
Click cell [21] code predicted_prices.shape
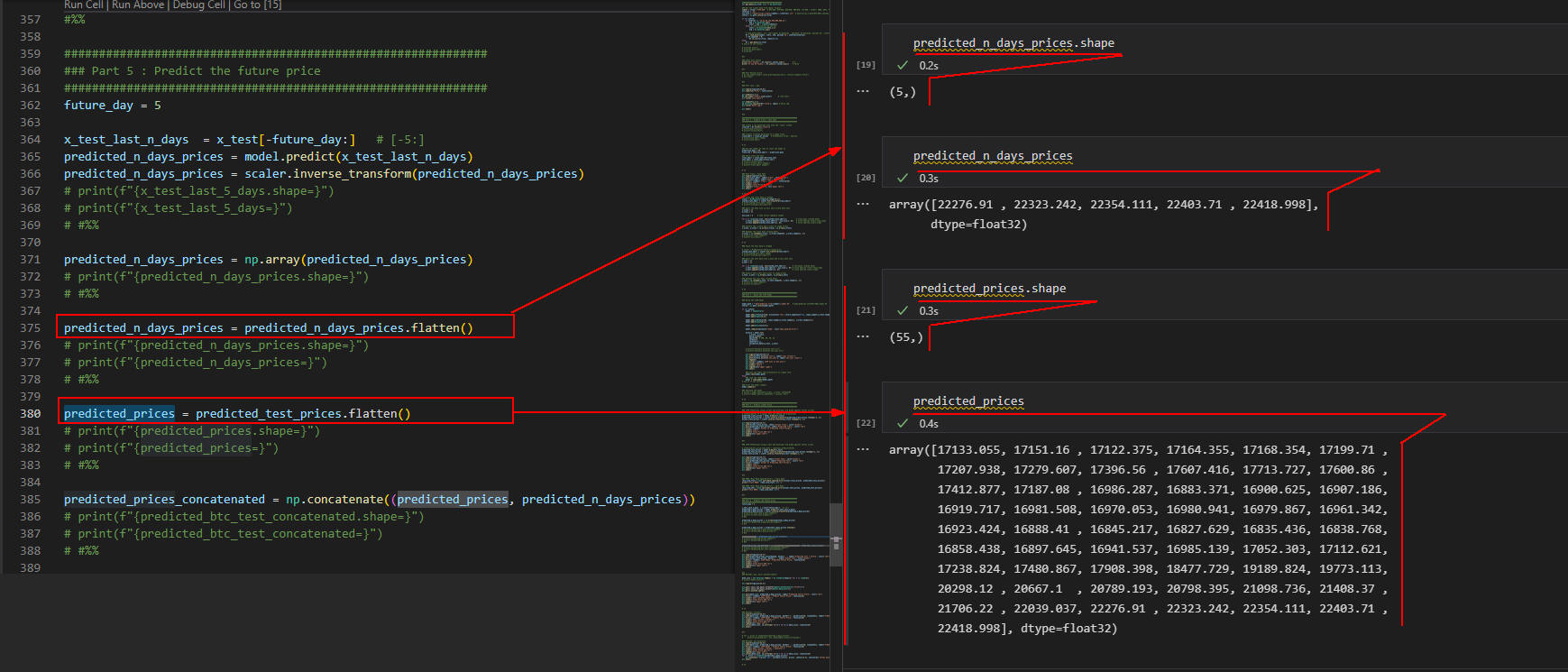pyautogui.click(x=989, y=288)
